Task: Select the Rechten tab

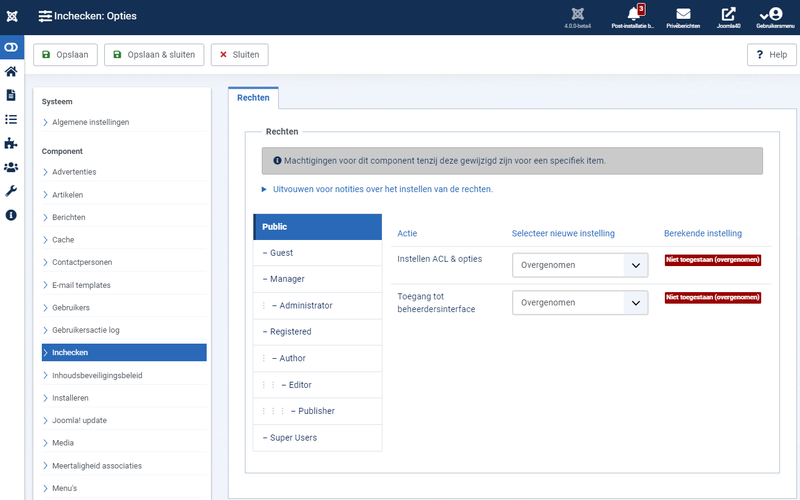Action: [x=253, y=98]
